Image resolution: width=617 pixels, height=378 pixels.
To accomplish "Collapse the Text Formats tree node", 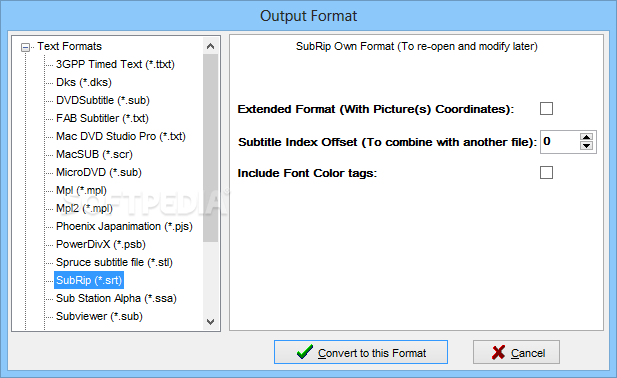I will tap(26, 48).
